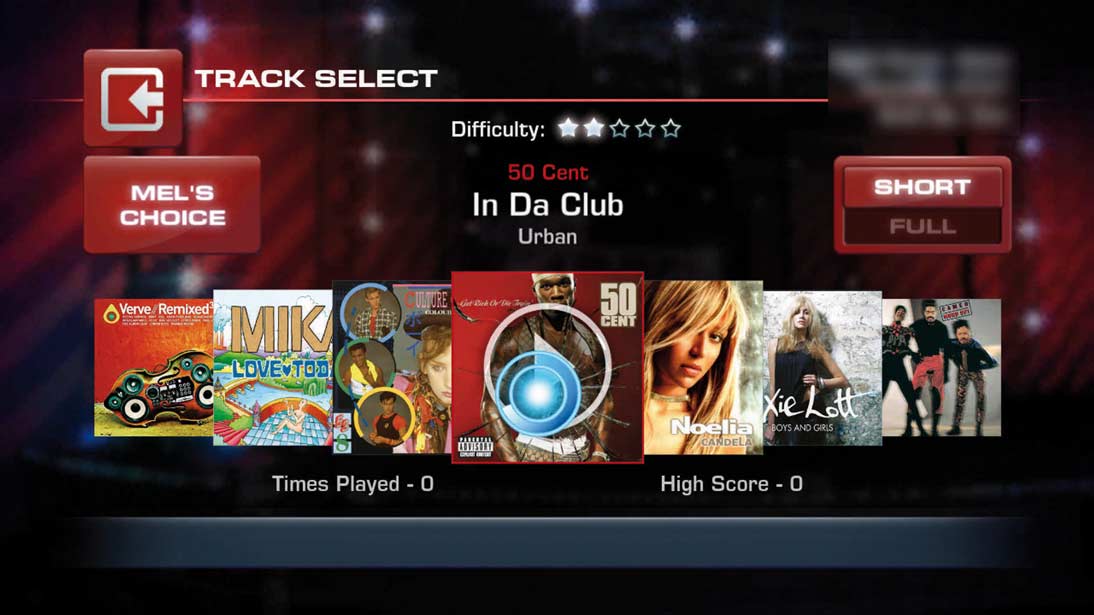Choose the MIKA Love Today album

coord(273,368)
